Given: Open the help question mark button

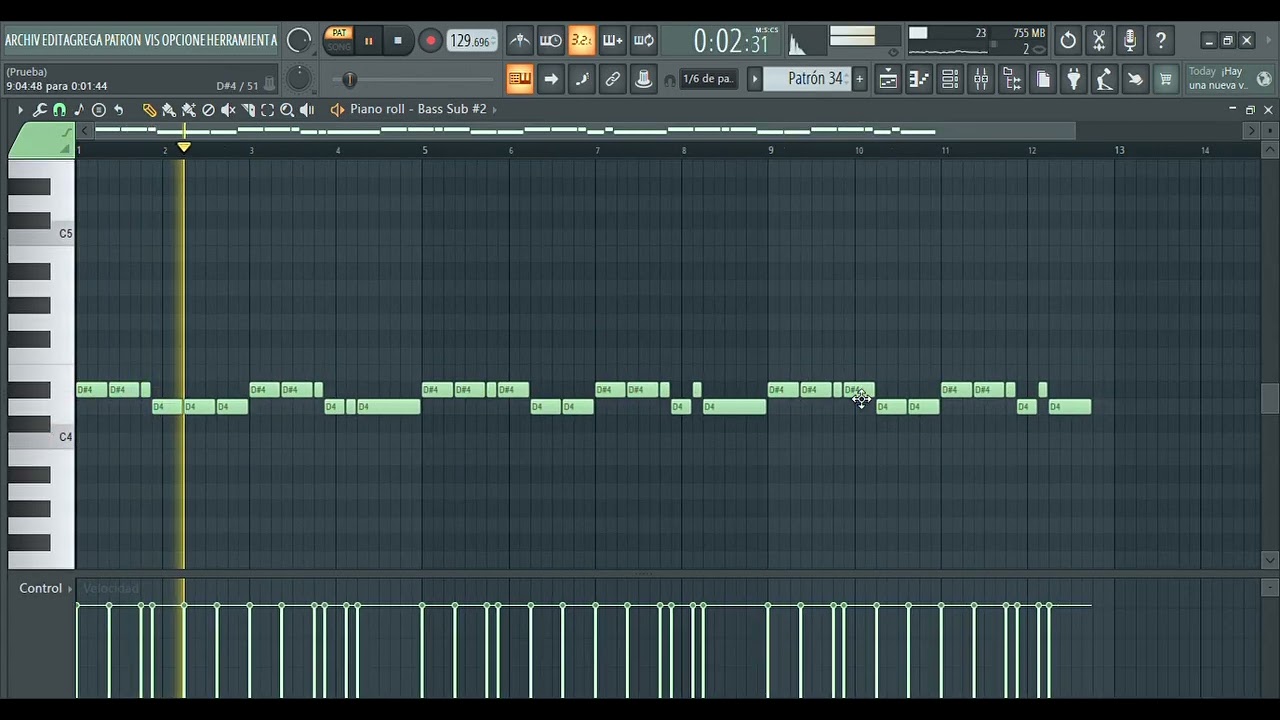Looking at the screenshot, I should [1161, 41].
